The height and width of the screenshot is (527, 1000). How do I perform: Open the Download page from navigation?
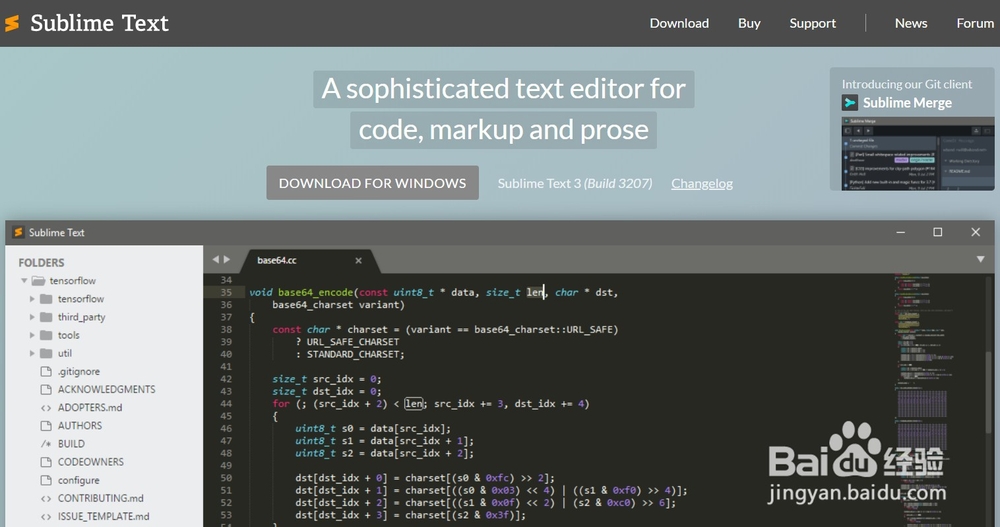click(x=679, y=23)
